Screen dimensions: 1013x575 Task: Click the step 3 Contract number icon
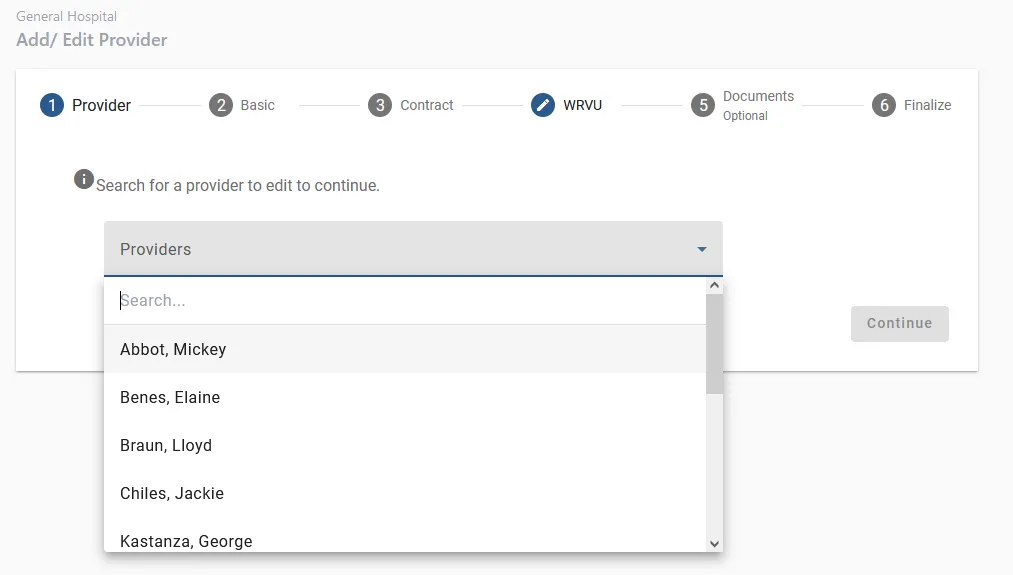click(x=380, y=105)
